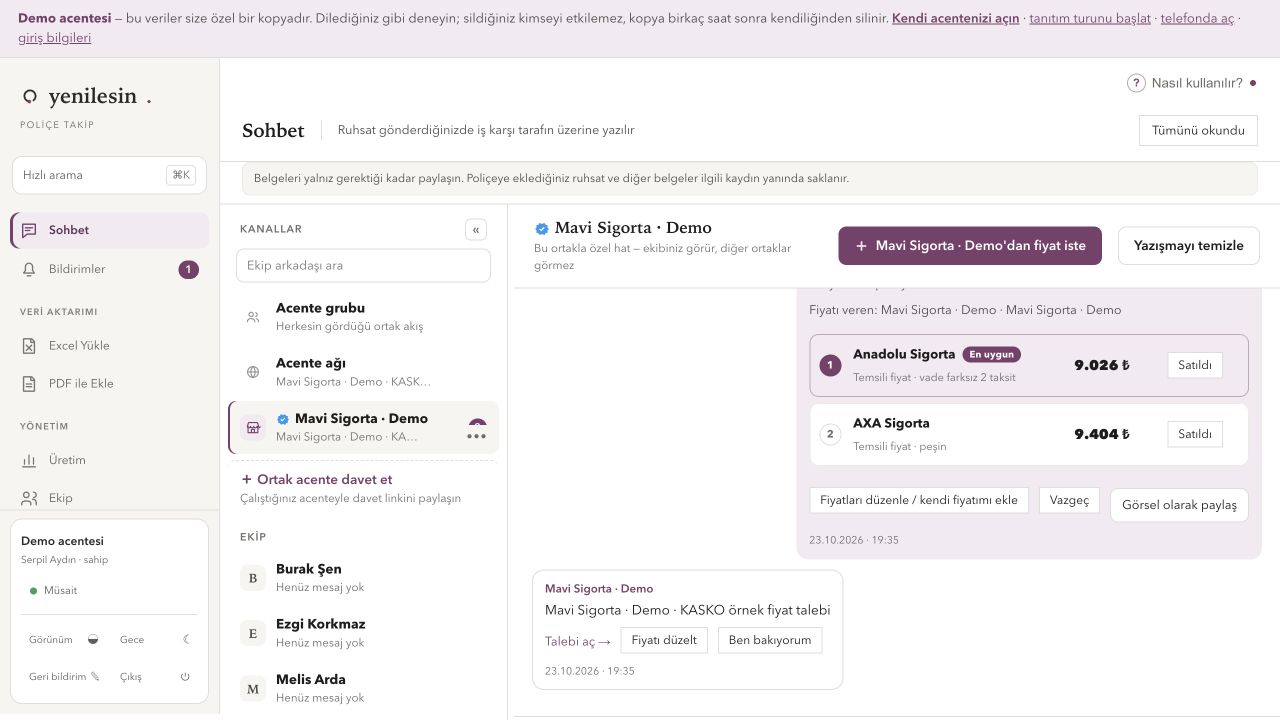Viewport: 1280px width, 720px height.
Task: Click the Mavi Sigorta channel store icon
Action: 253,427
